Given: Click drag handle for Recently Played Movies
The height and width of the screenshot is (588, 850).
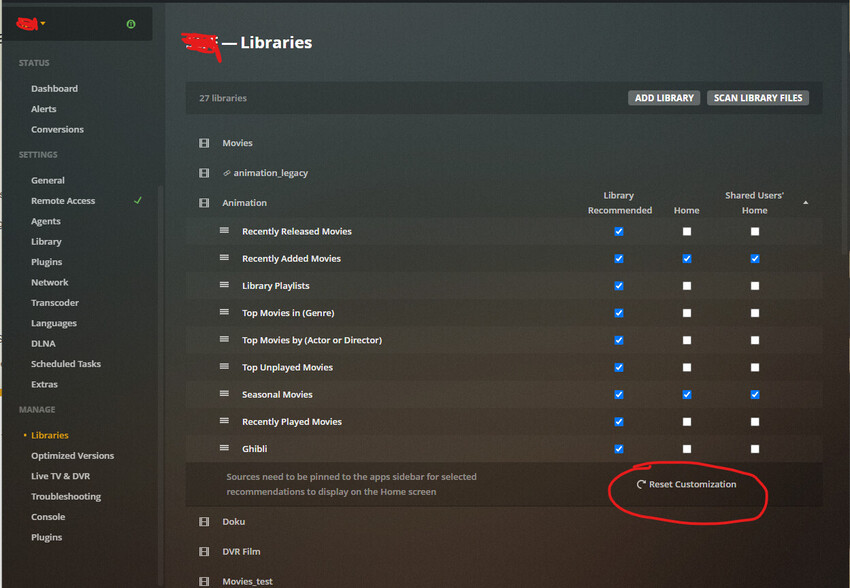Looking at the screenshot, I should coord(224,420).
